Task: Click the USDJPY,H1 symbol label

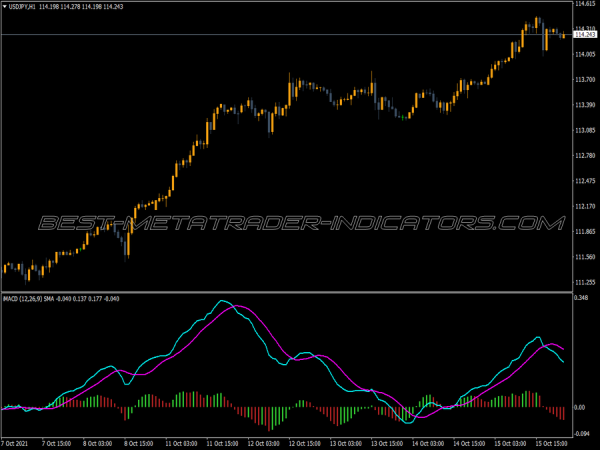Action: (x=22, y=9)
